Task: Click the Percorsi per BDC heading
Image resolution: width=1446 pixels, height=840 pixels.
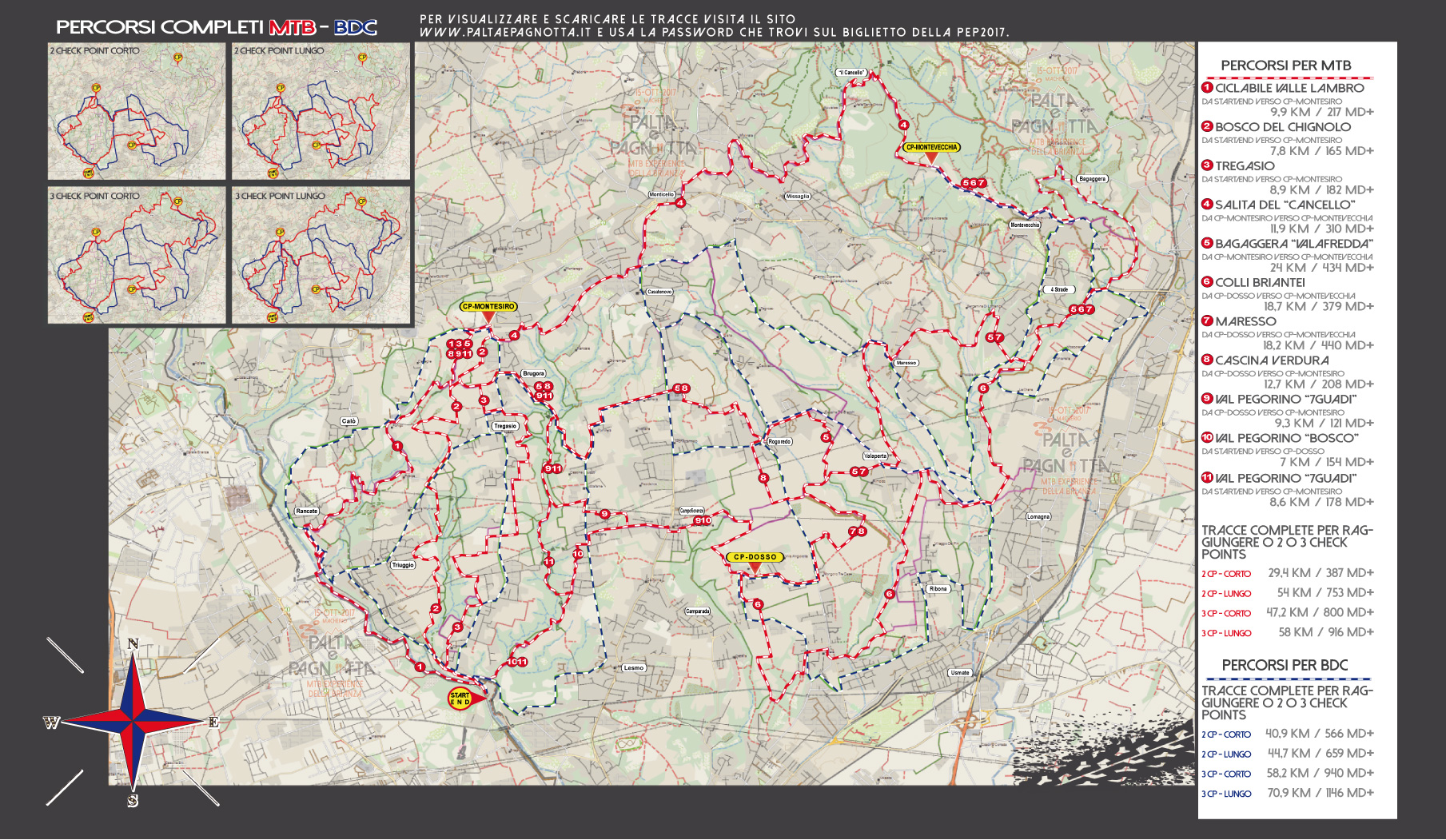Action: pyautogui.click(x=1285, y=665)
